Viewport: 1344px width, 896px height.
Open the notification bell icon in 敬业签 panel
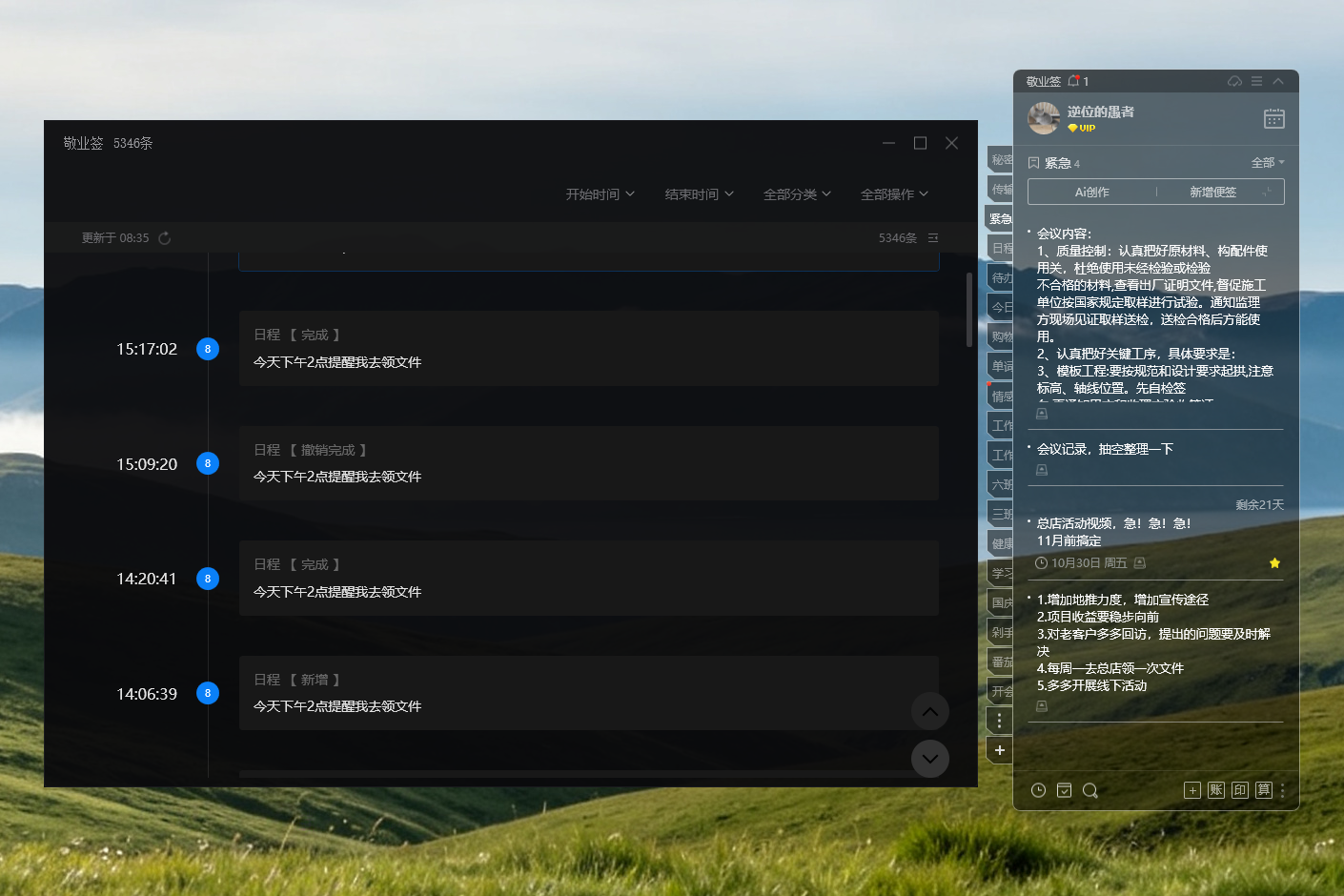[x=1073, y=81]
